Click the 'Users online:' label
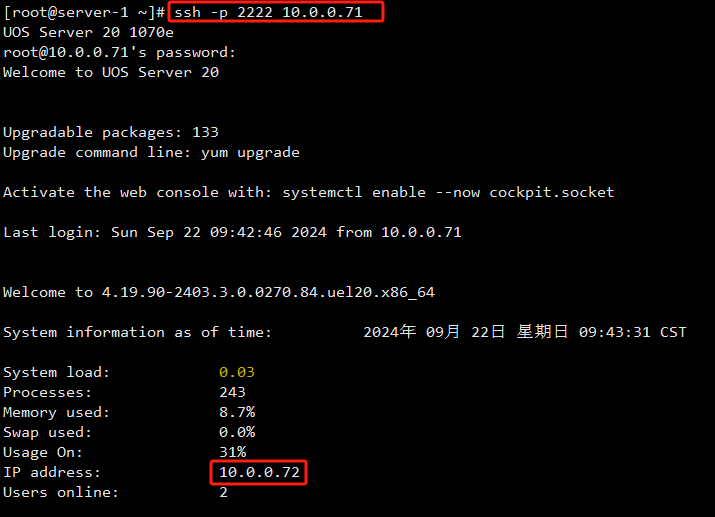715x517 pixels. click(x=61, y=492)
